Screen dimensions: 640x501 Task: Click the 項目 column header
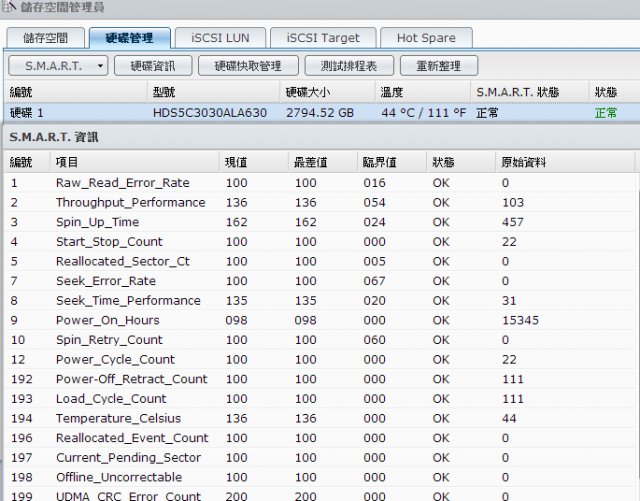pos(135,162)
